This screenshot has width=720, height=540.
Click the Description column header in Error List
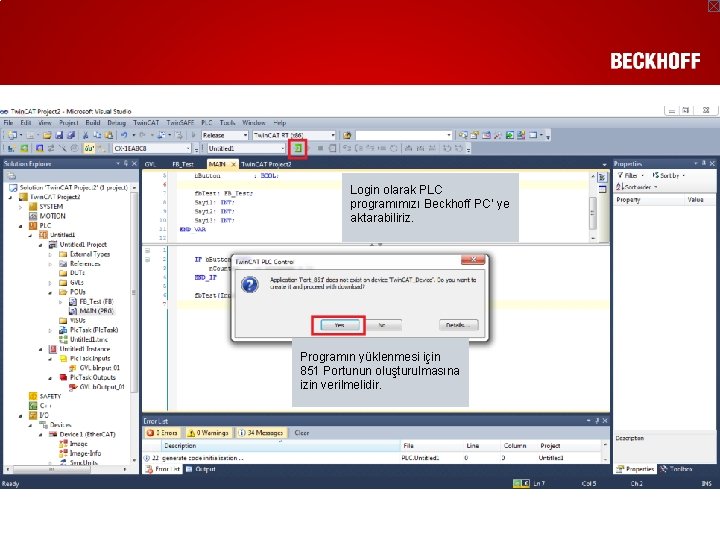click(281, 445)
